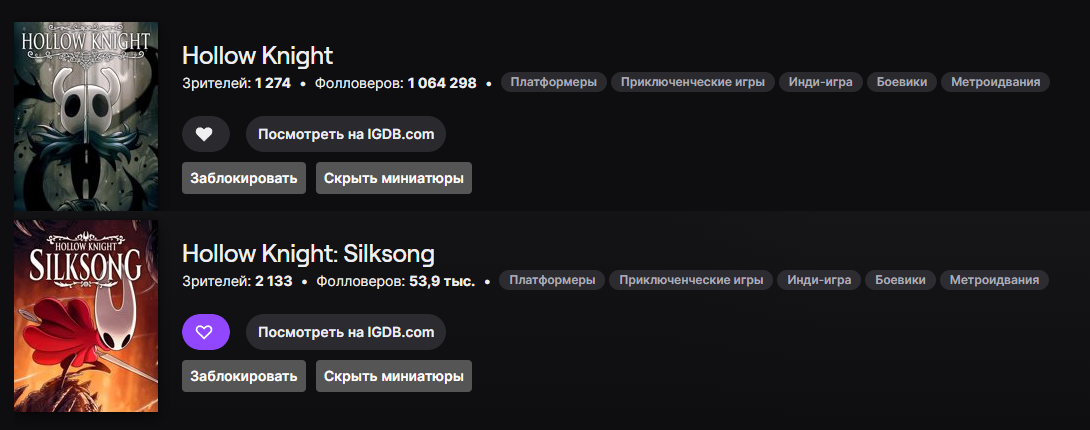Open Hollow Knight: Silksong cover thumbnail
The image size is (1090, 430).
pyautogui.click(x=86, y=316)
